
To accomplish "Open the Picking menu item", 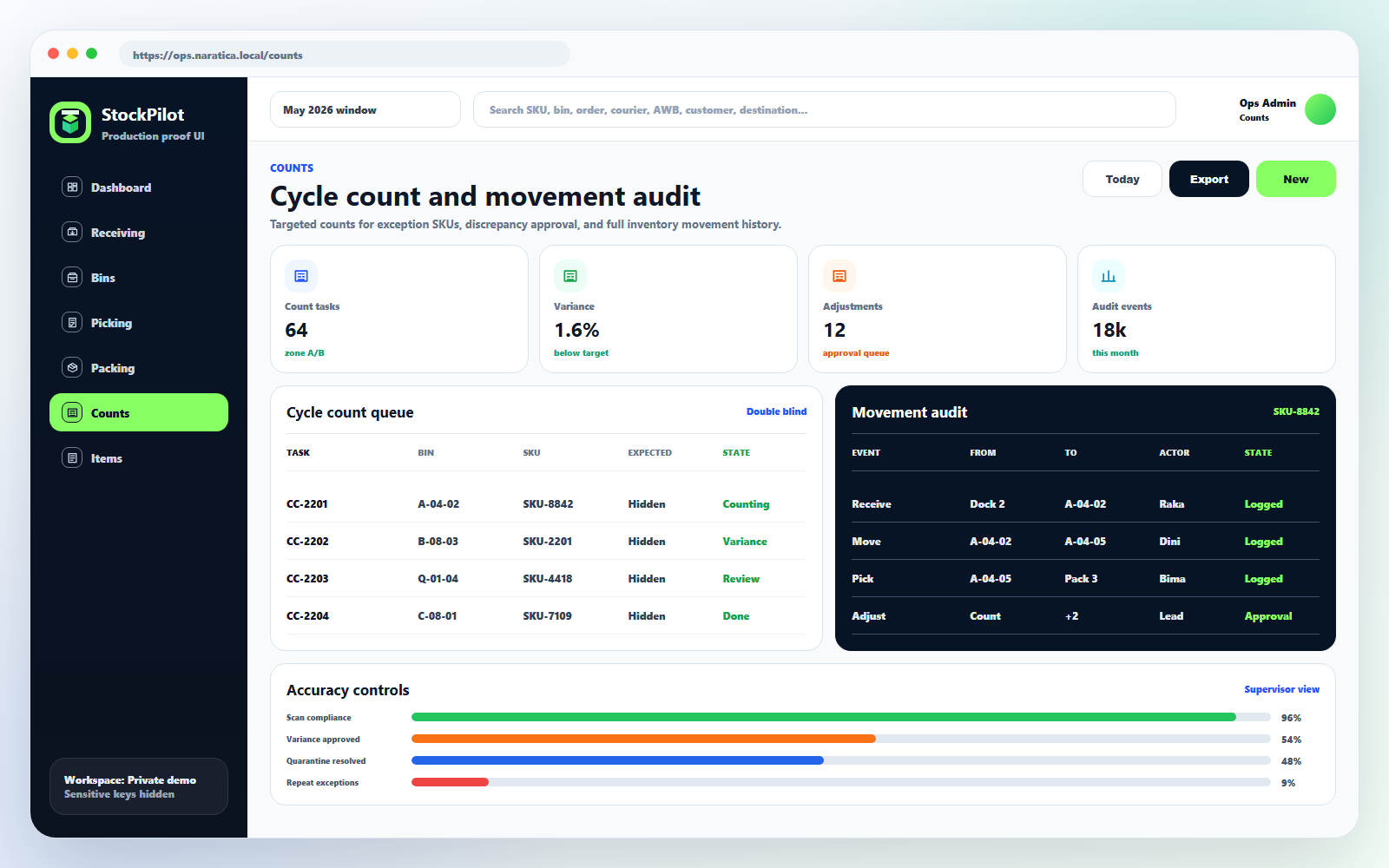I will pyautogui.click(x=139, y=322).
